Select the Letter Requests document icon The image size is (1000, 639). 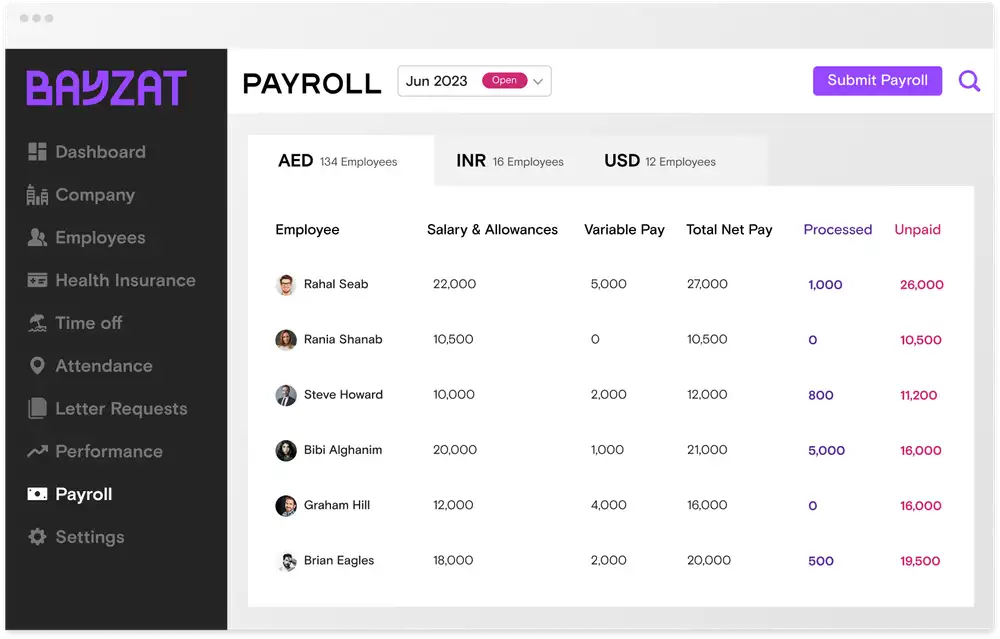(36, 408)
